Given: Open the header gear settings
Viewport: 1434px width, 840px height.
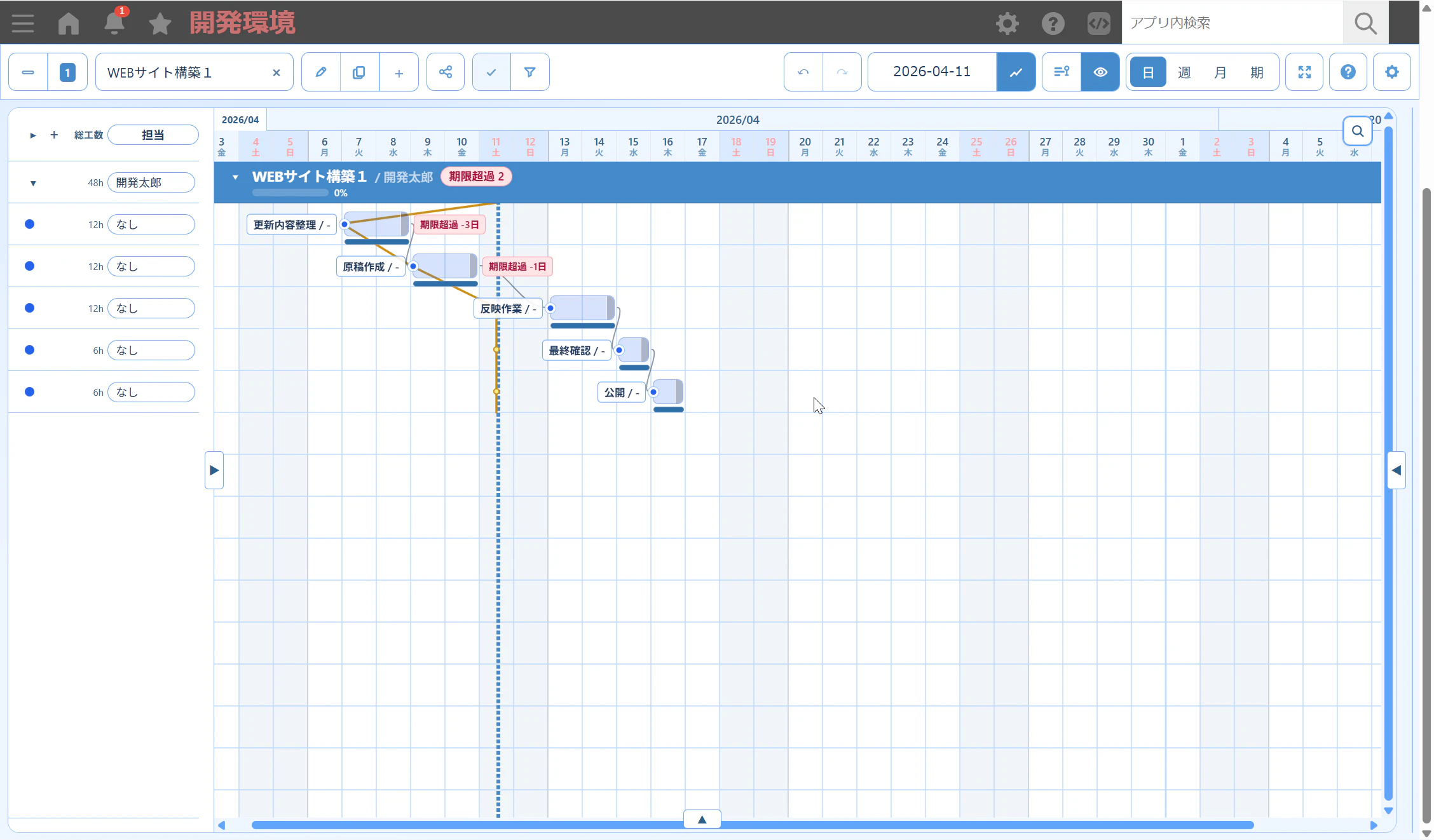Looking at the screenshot, I should [1007, 24].
